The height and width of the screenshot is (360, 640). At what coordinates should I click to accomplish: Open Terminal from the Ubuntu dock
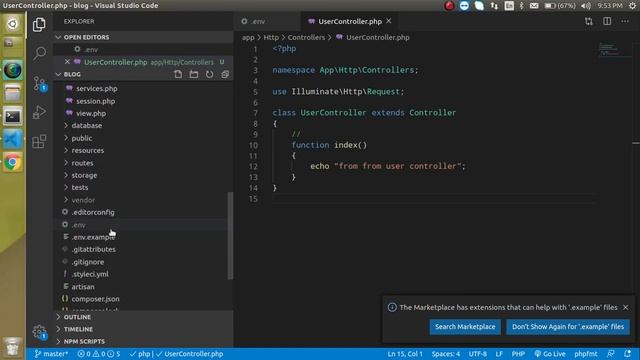(13, 117)
